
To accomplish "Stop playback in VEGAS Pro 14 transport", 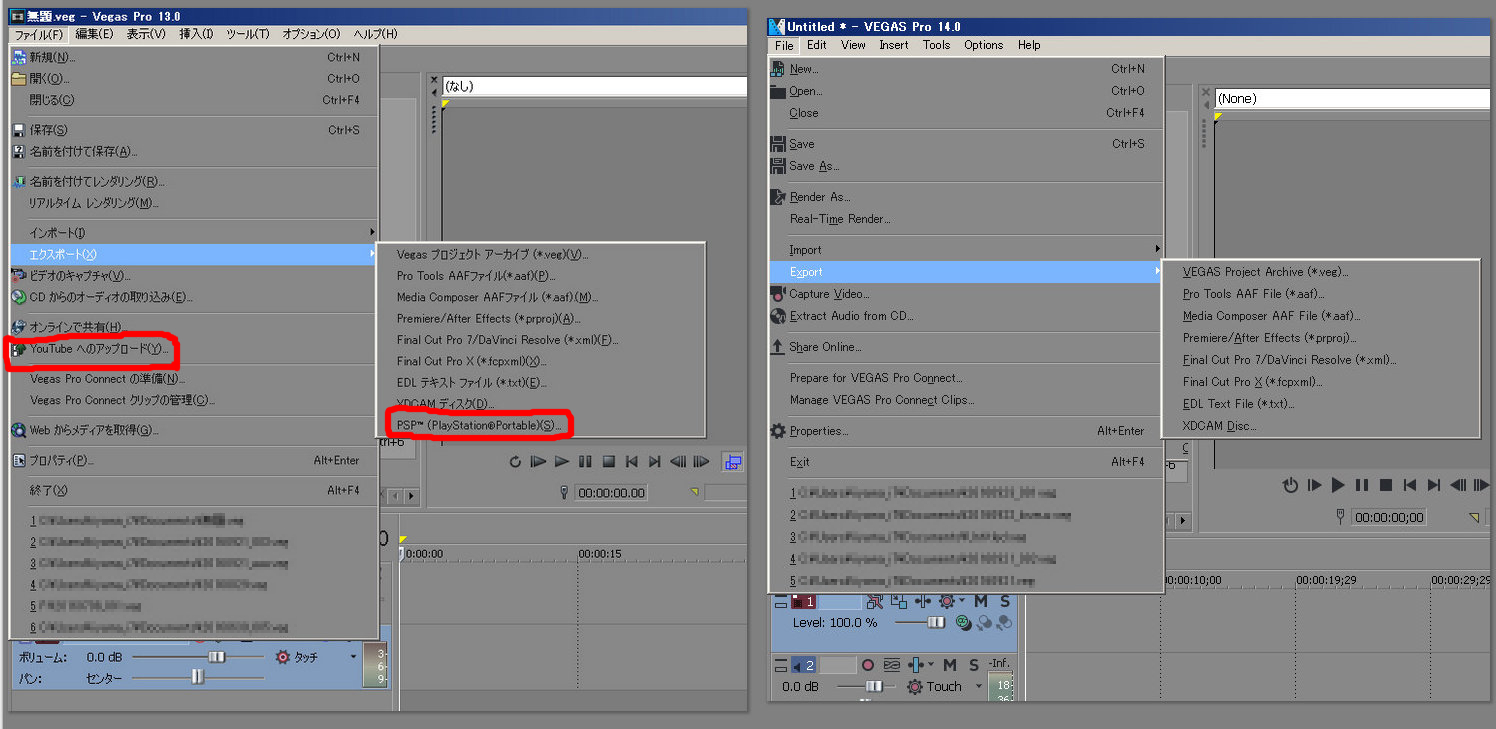I will (1386, 485).
